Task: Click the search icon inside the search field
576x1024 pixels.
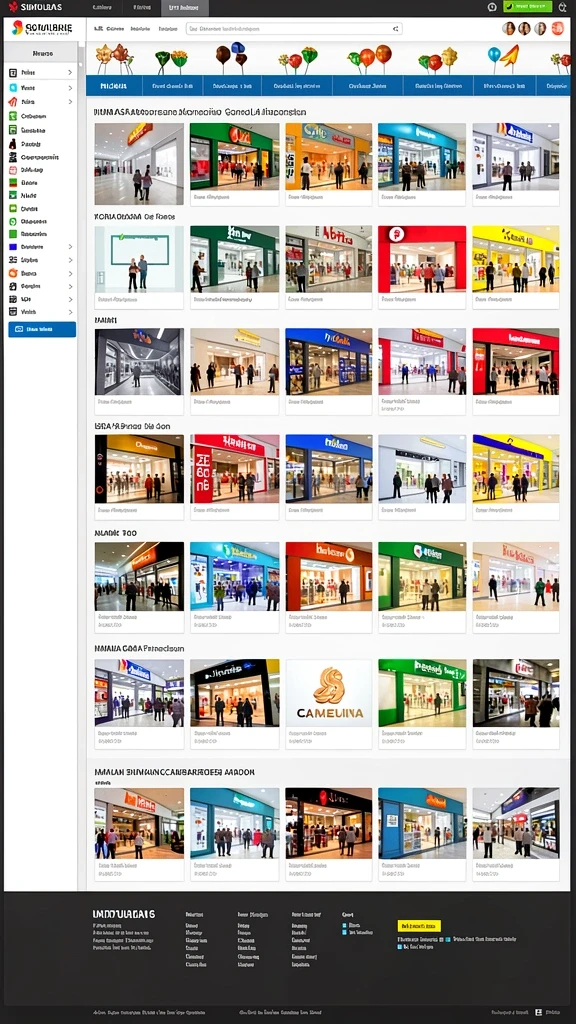Action: 395,29
